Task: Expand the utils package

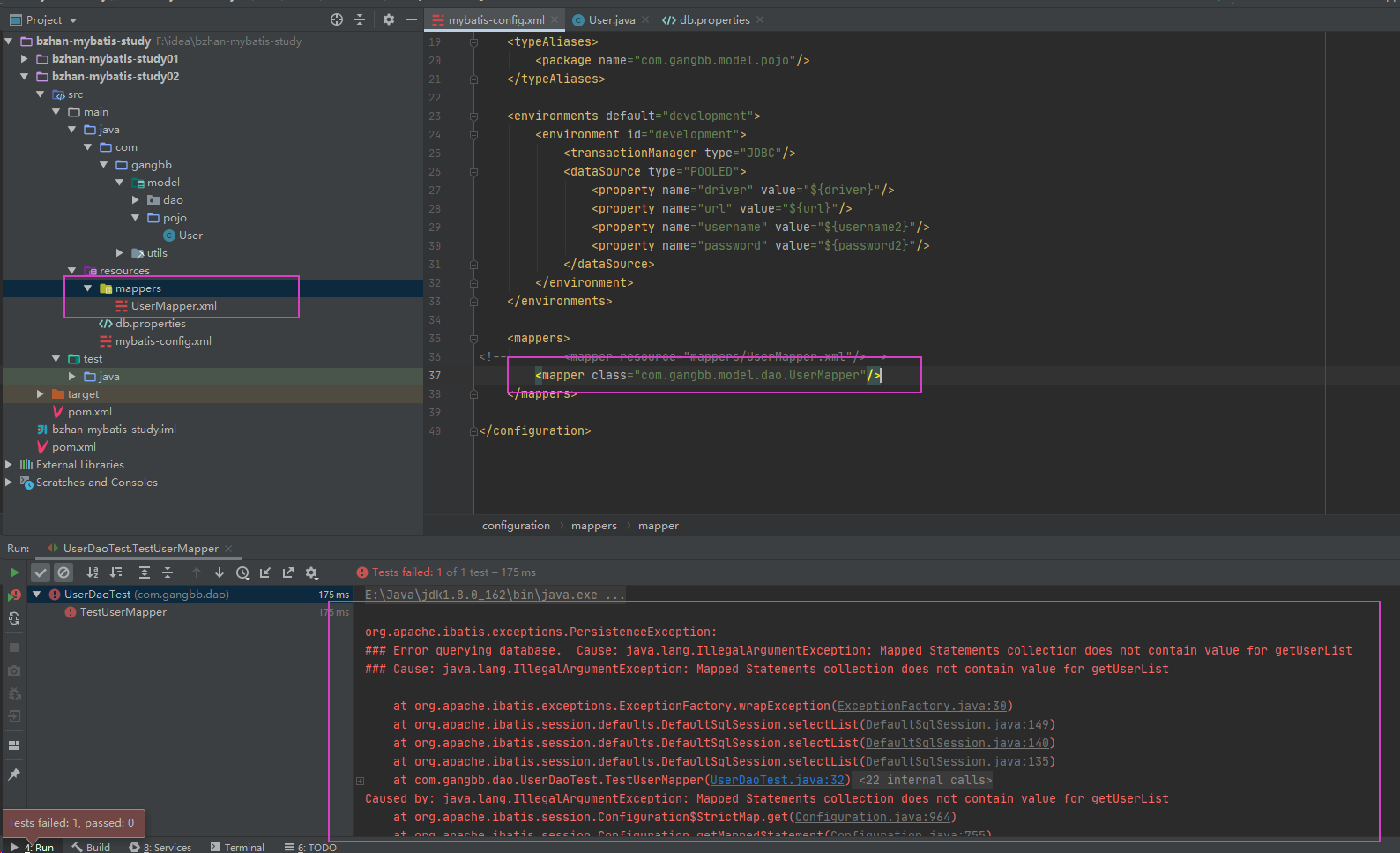Action: pos(120,253)
